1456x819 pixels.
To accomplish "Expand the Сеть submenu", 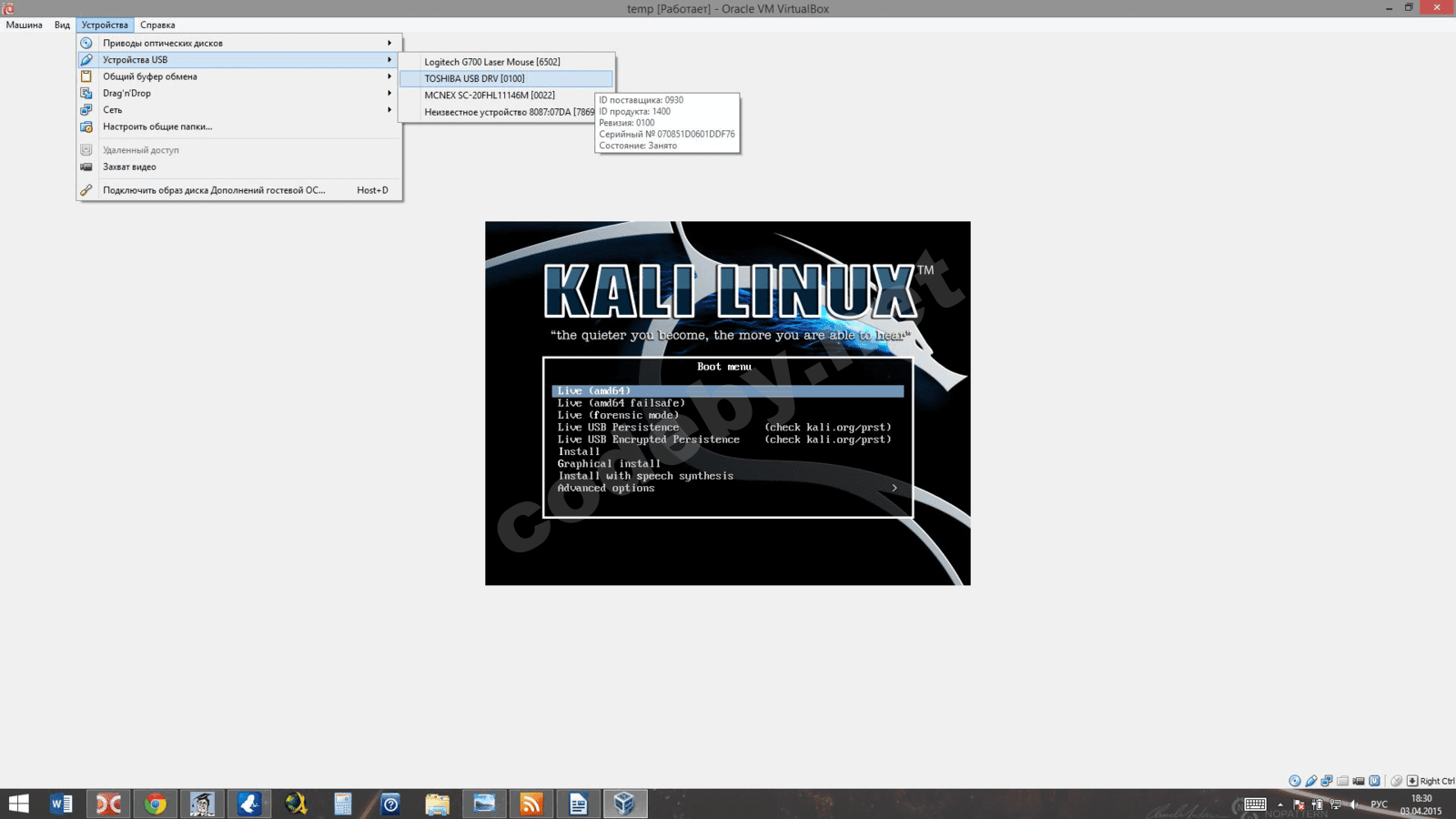I will 239,110.
